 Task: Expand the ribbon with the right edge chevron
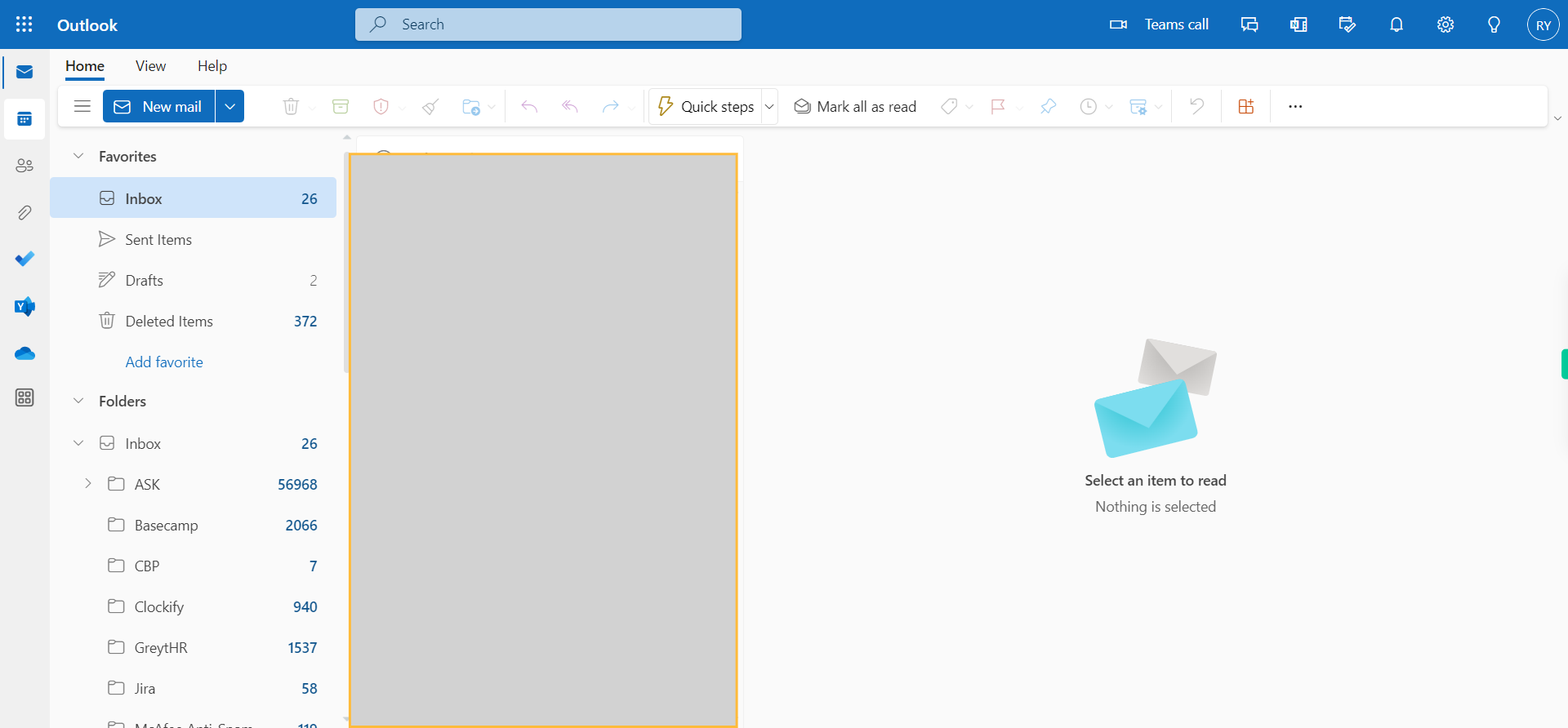pos(1557,118)
